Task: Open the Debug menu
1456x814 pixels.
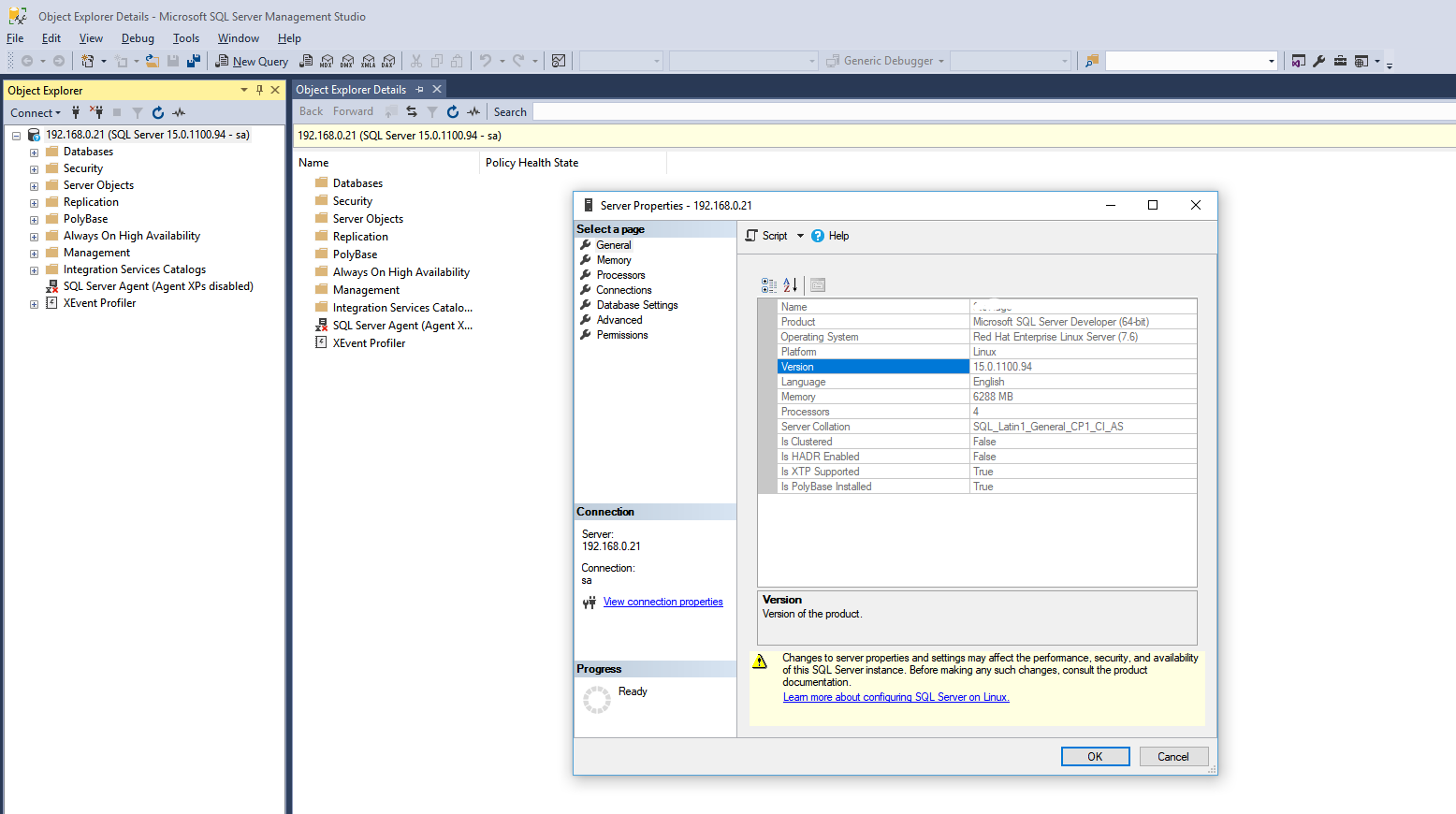Action: (137, 38)
